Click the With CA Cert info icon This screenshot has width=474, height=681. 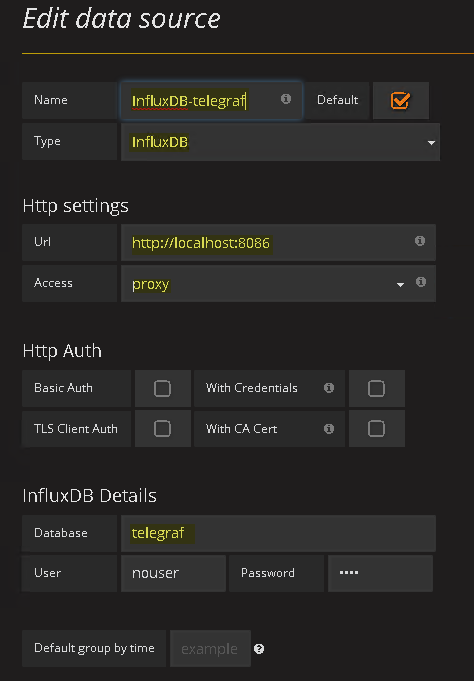pyautogui.click(x=329, y=429)
